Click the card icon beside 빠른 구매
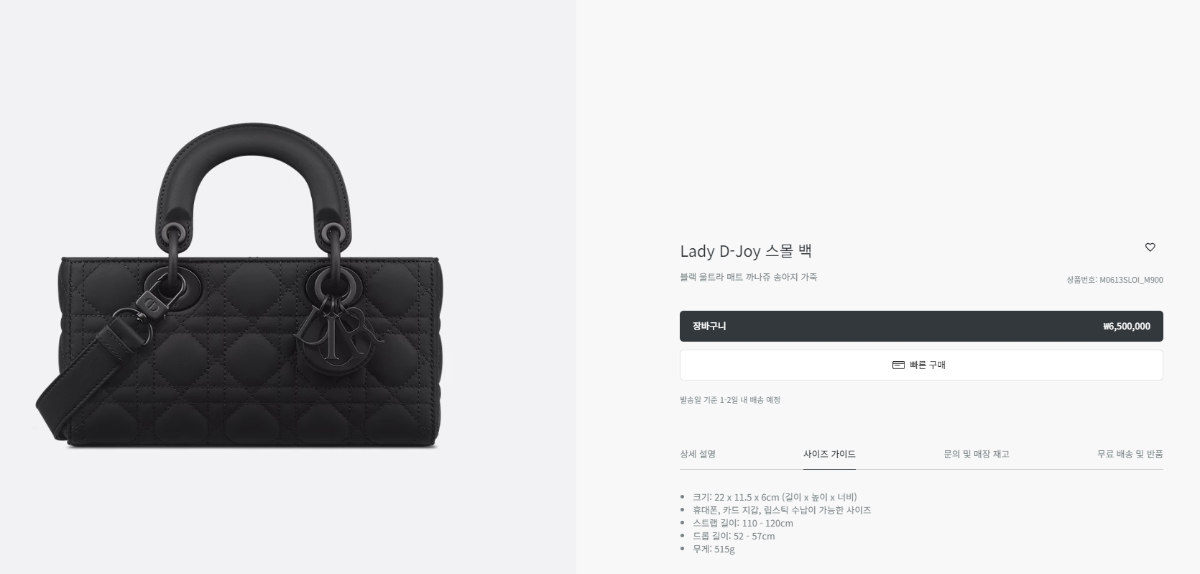Viewport: 1200px width, 574px height. click(898, 365)
